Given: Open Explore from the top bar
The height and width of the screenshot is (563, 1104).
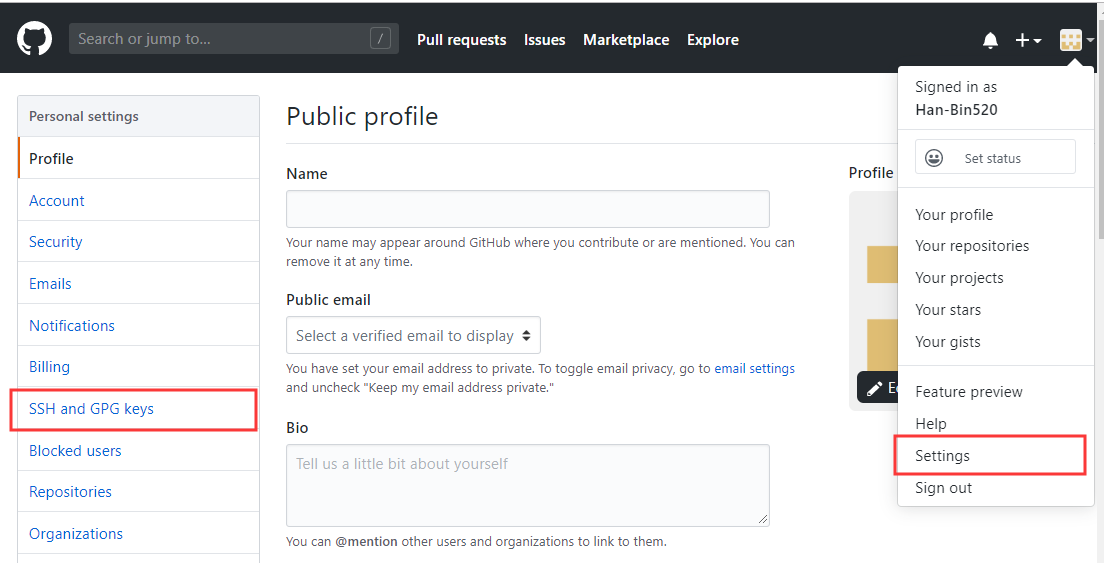Looking at the screenshot, I should point(712,40).
